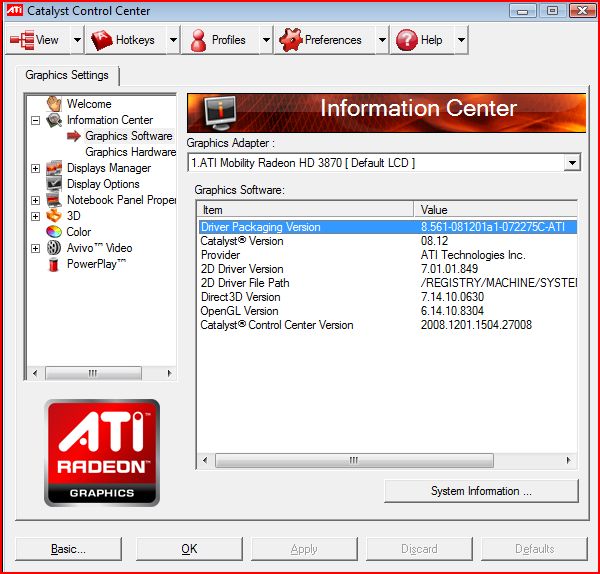Viewport: 600px width, 574px height.
Task: Open the Profiles dropdown arrow
Action: click(x=266, y=40)
